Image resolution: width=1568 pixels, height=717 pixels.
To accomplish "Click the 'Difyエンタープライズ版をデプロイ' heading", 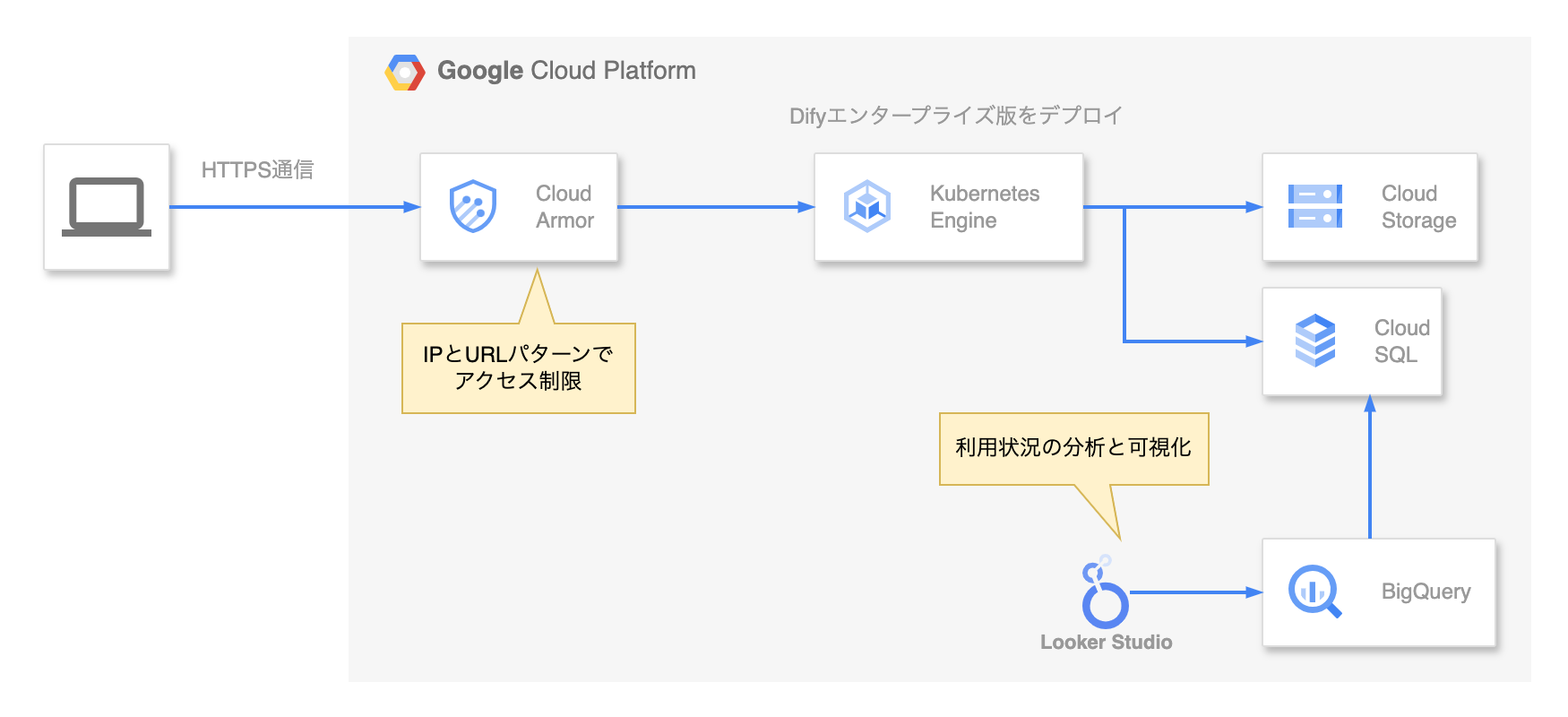I will click(956, 116).
